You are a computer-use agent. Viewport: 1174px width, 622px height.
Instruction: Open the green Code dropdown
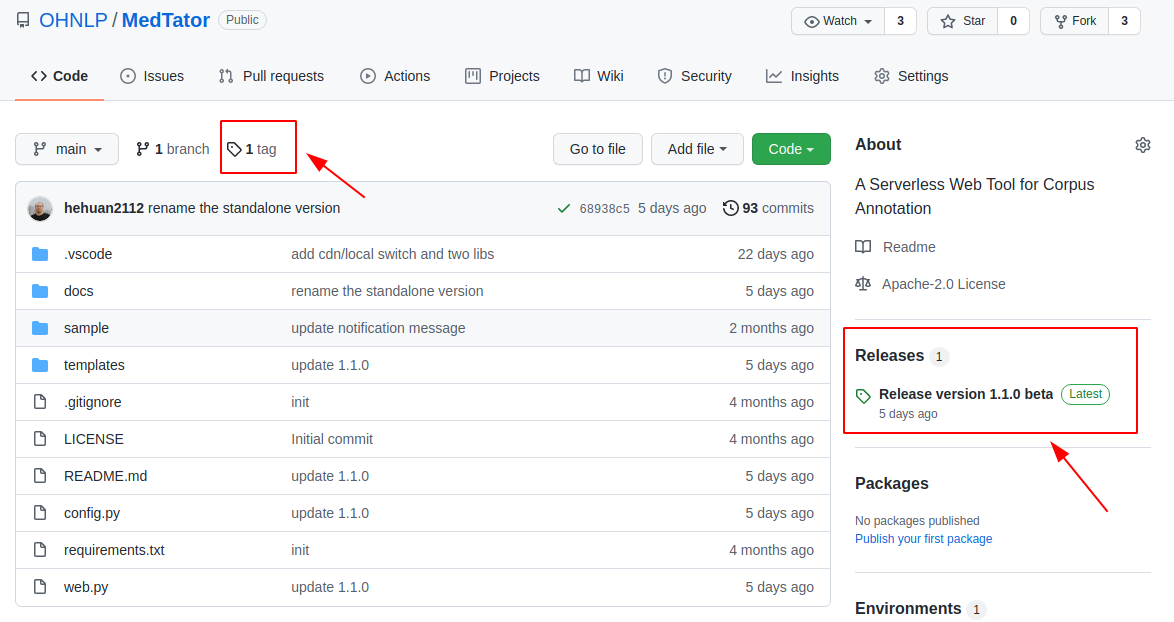[x=791, y=149]
